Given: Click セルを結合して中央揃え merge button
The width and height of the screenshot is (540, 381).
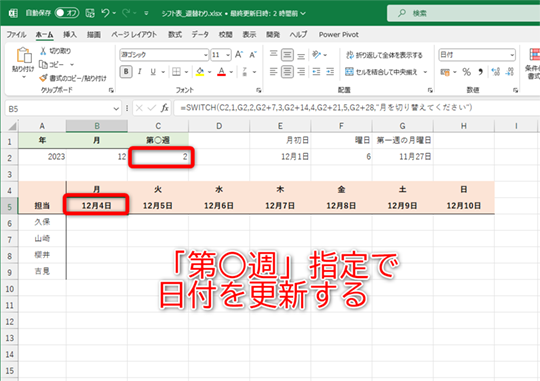Looking at the screenshot, I should click(x=381, y=72).
